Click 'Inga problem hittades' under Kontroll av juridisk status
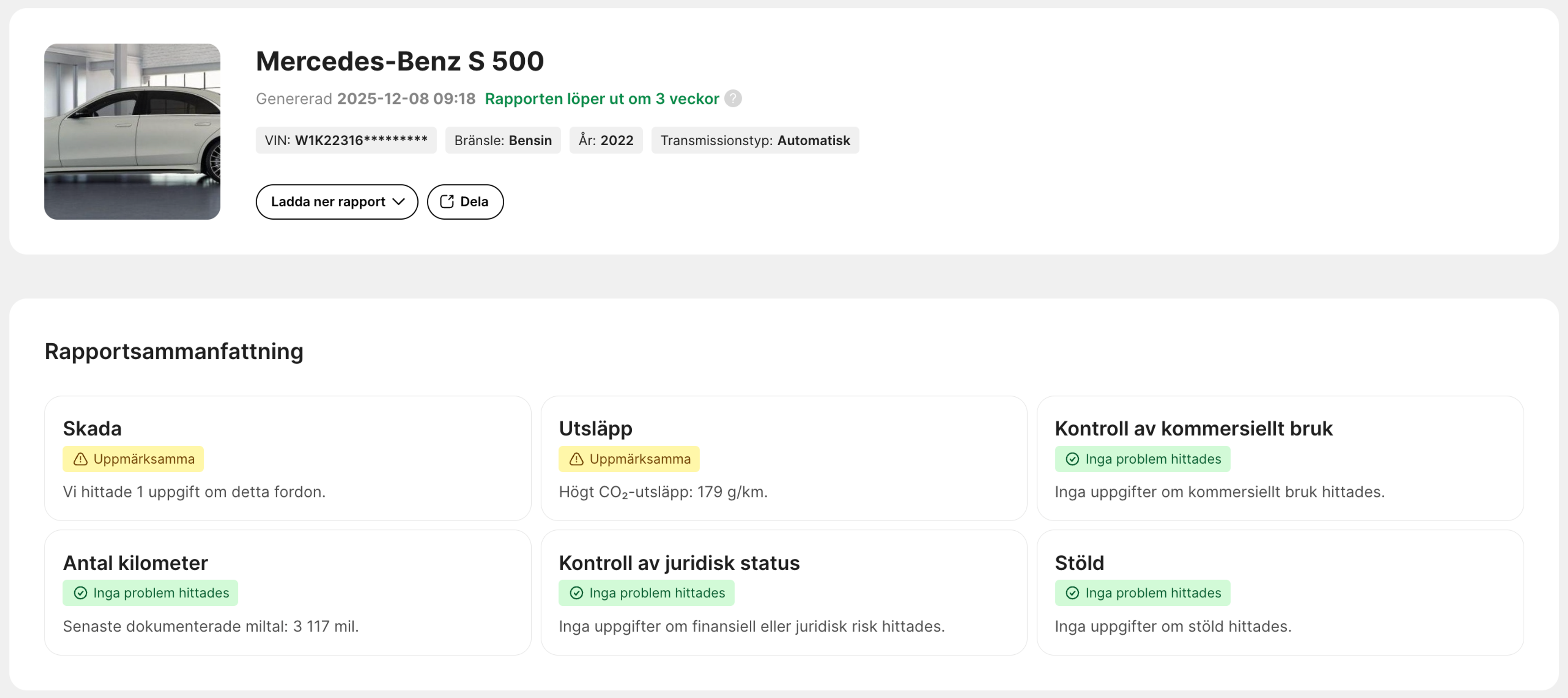 pyautogui.click(x=646, y=593)
